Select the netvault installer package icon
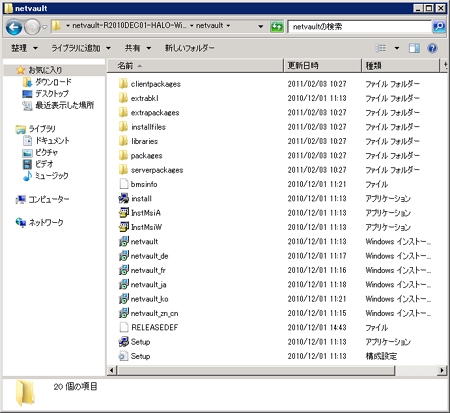This screenshot has height=413, width=450. click(x=124, y=241)
